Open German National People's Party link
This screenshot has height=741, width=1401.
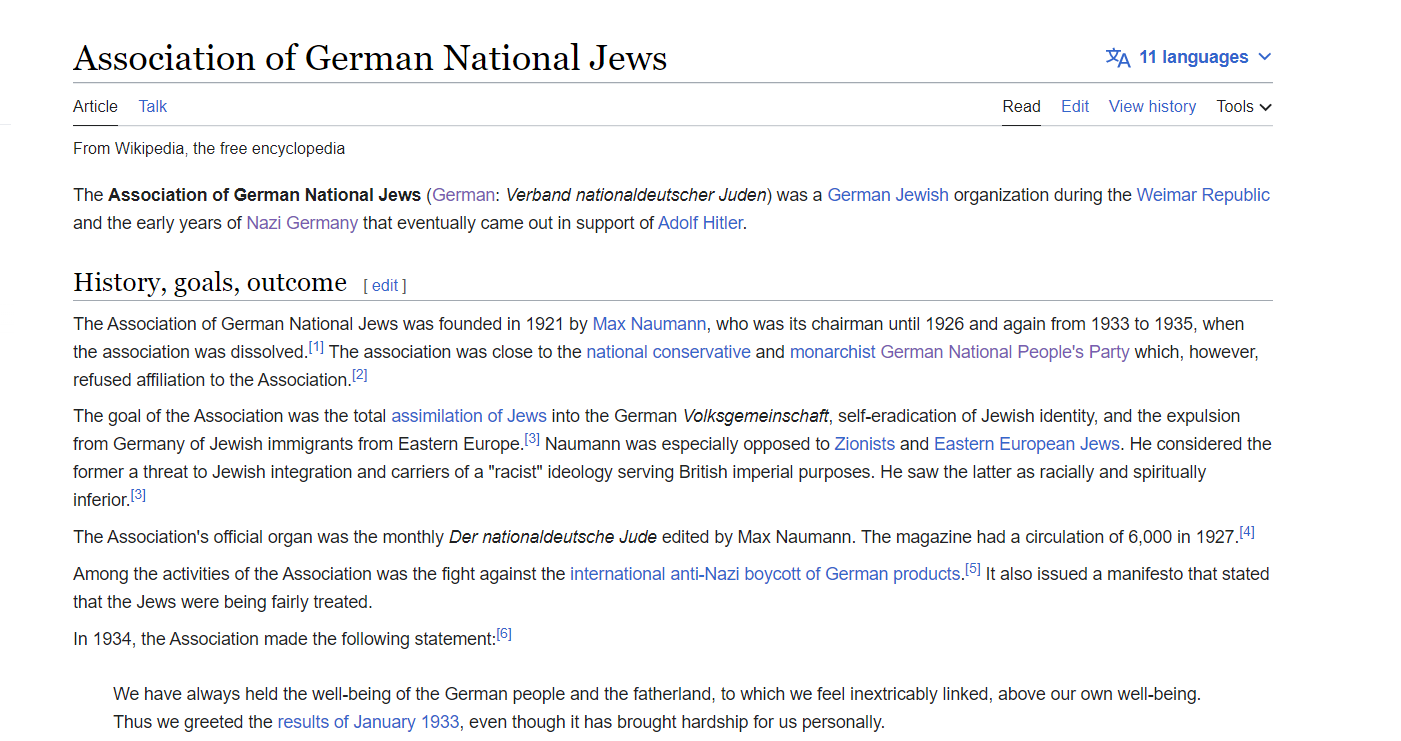(1005, 352)
